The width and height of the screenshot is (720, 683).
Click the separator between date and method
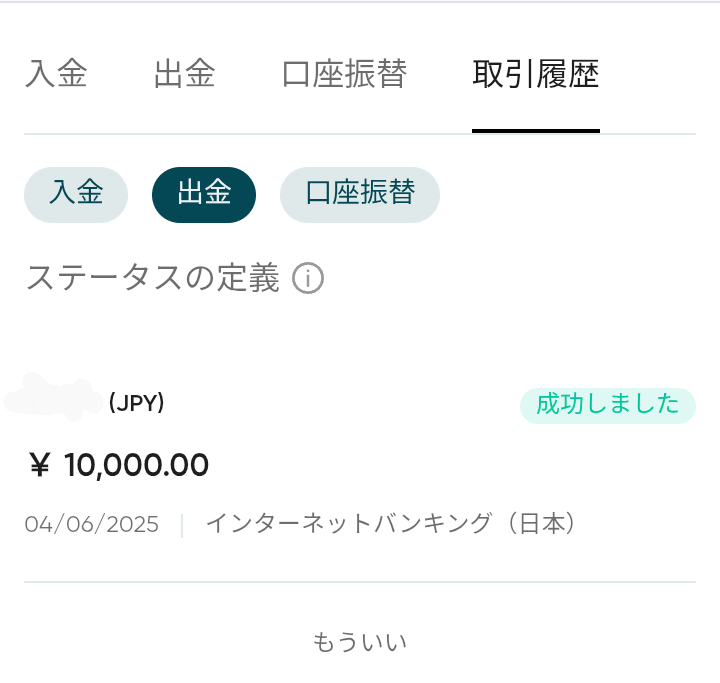point(182,525)
